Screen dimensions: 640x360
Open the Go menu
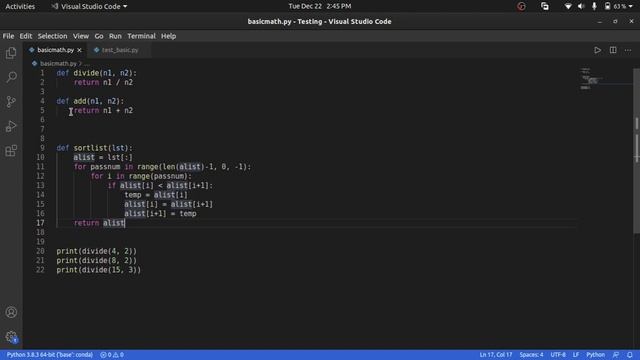(99, 36)
